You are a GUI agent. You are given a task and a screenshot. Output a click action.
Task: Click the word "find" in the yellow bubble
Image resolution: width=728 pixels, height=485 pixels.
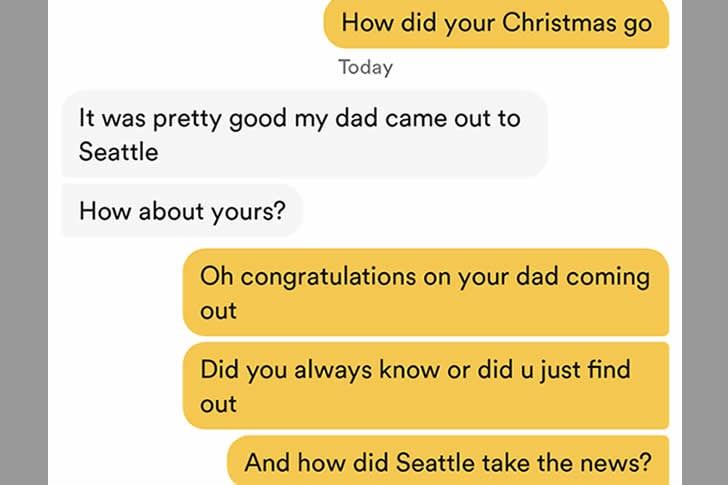coord(608,370)
